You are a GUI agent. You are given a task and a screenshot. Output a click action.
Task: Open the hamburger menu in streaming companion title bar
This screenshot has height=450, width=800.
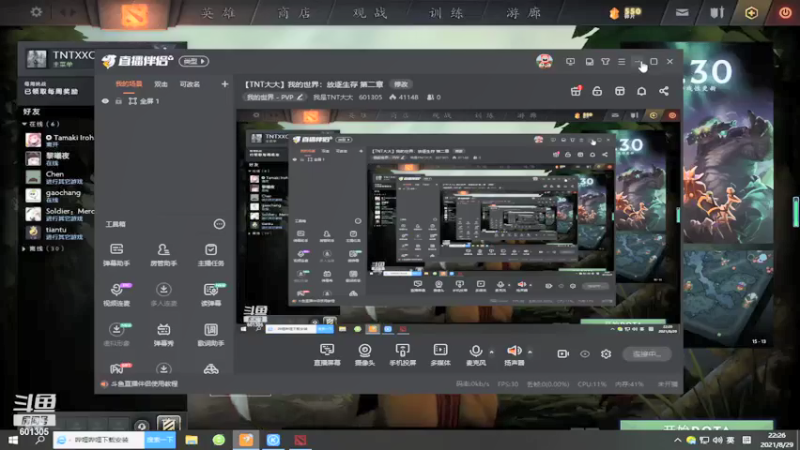pos(621,61)
